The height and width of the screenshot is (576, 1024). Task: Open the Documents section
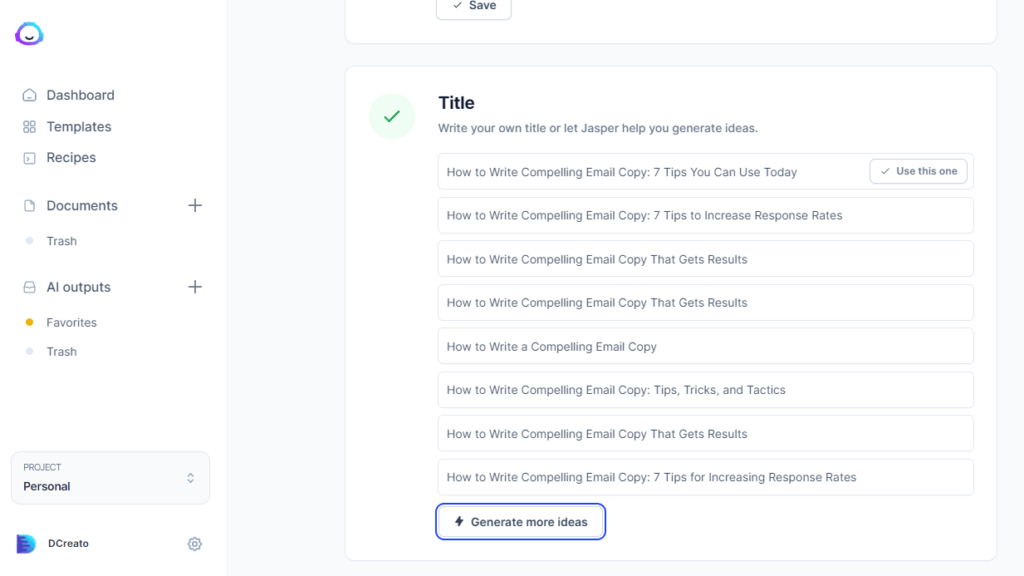click(82, 206)
